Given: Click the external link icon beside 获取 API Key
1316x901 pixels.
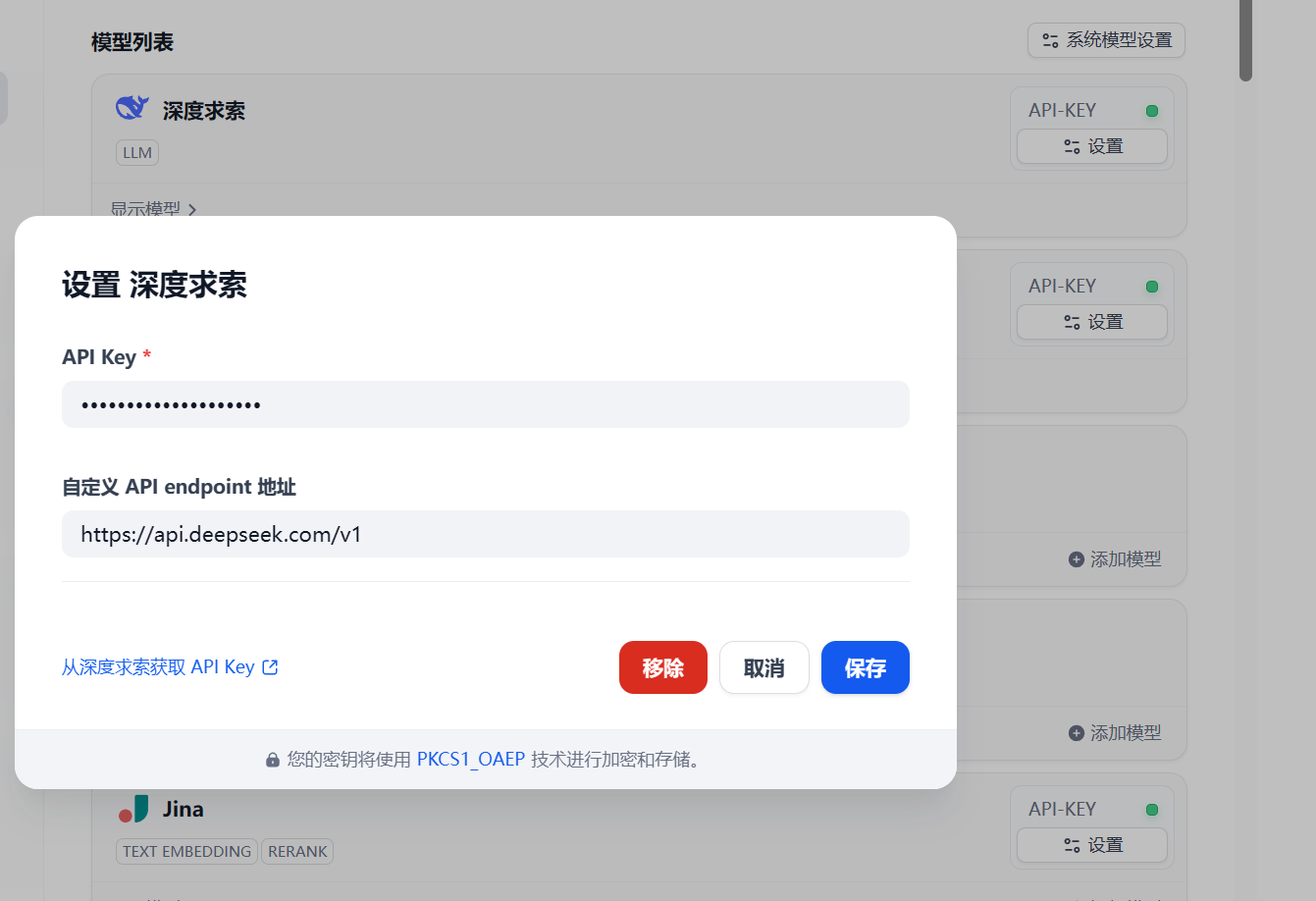Looking at the screenshot, I should (271, 667).
